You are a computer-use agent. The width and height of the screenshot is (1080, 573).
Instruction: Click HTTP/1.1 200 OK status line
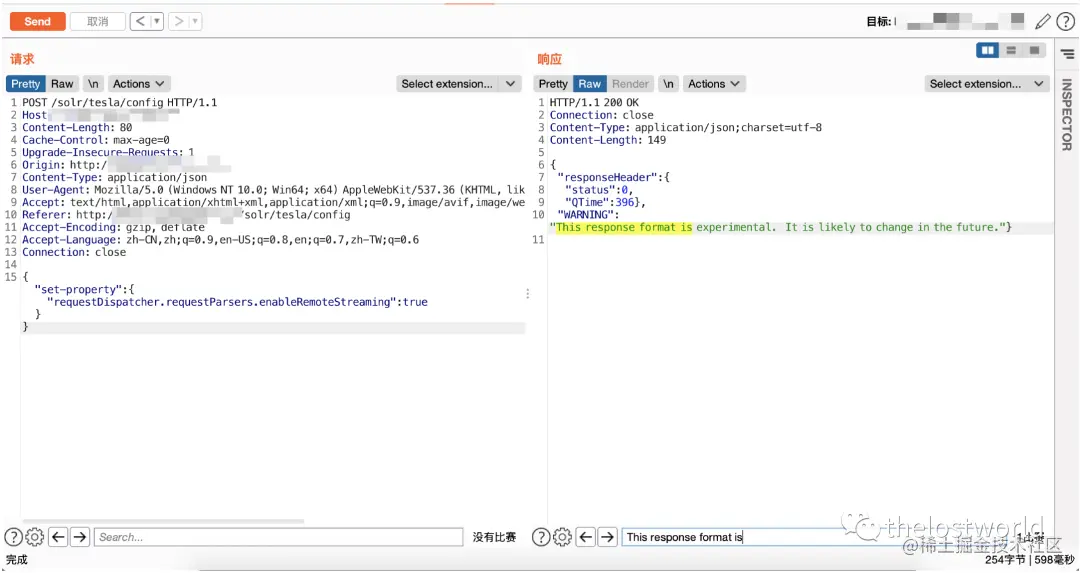594,103
